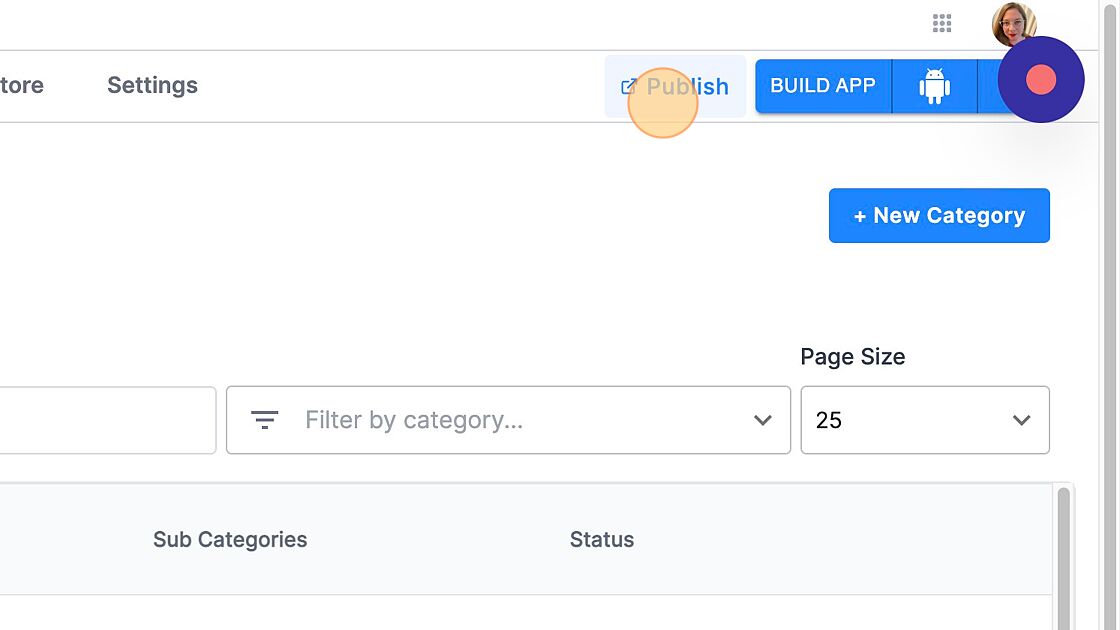Click the external-link icon beside Publish

tap(629, 87)
